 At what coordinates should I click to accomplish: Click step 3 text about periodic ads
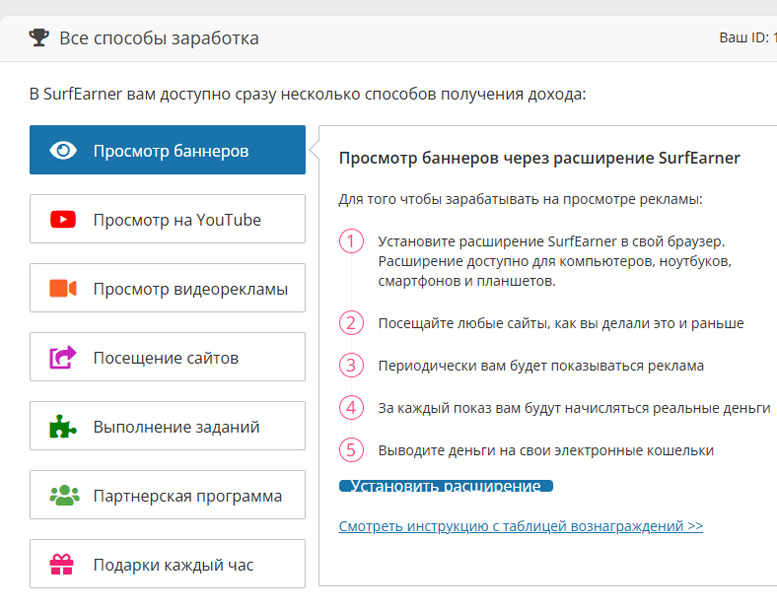click(x=541, y=366)
